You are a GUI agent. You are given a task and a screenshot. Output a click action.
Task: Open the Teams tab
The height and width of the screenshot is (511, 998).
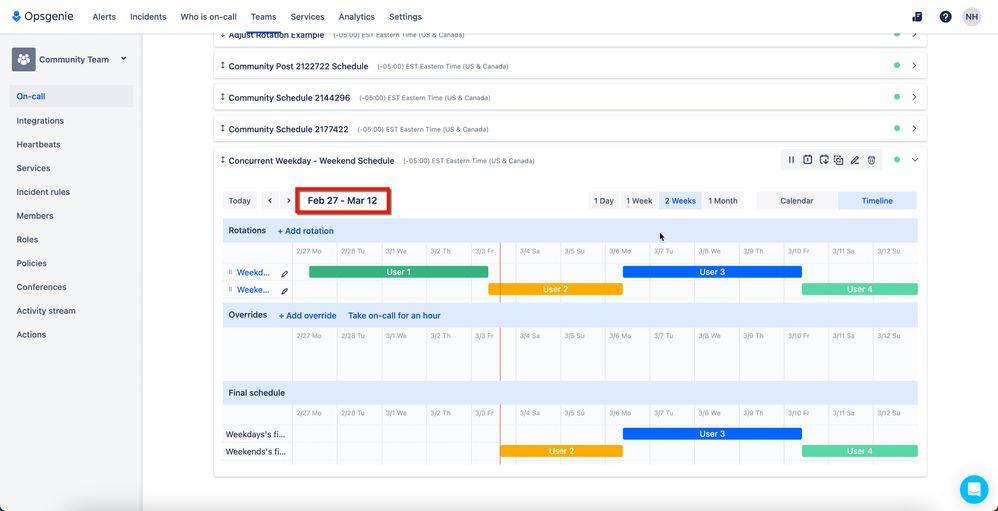(x=264, y=17)
